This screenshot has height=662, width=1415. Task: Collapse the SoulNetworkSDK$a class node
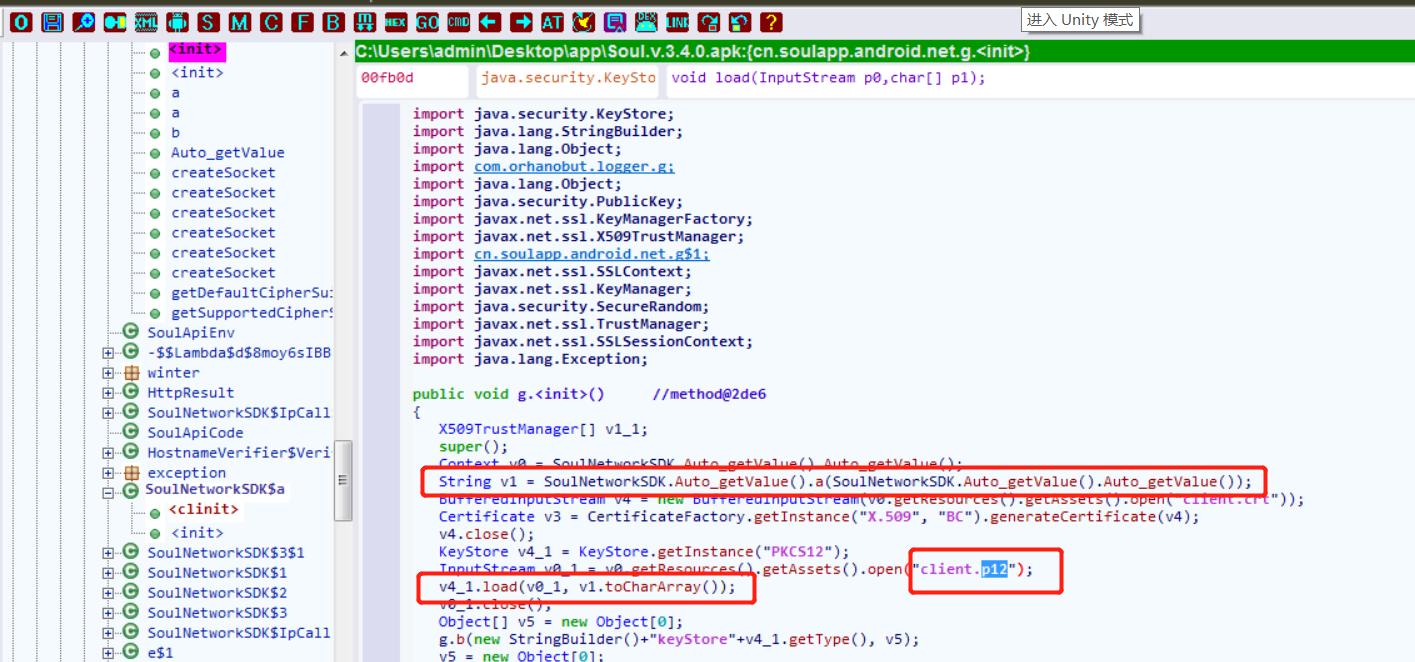(x=109, y=492)
